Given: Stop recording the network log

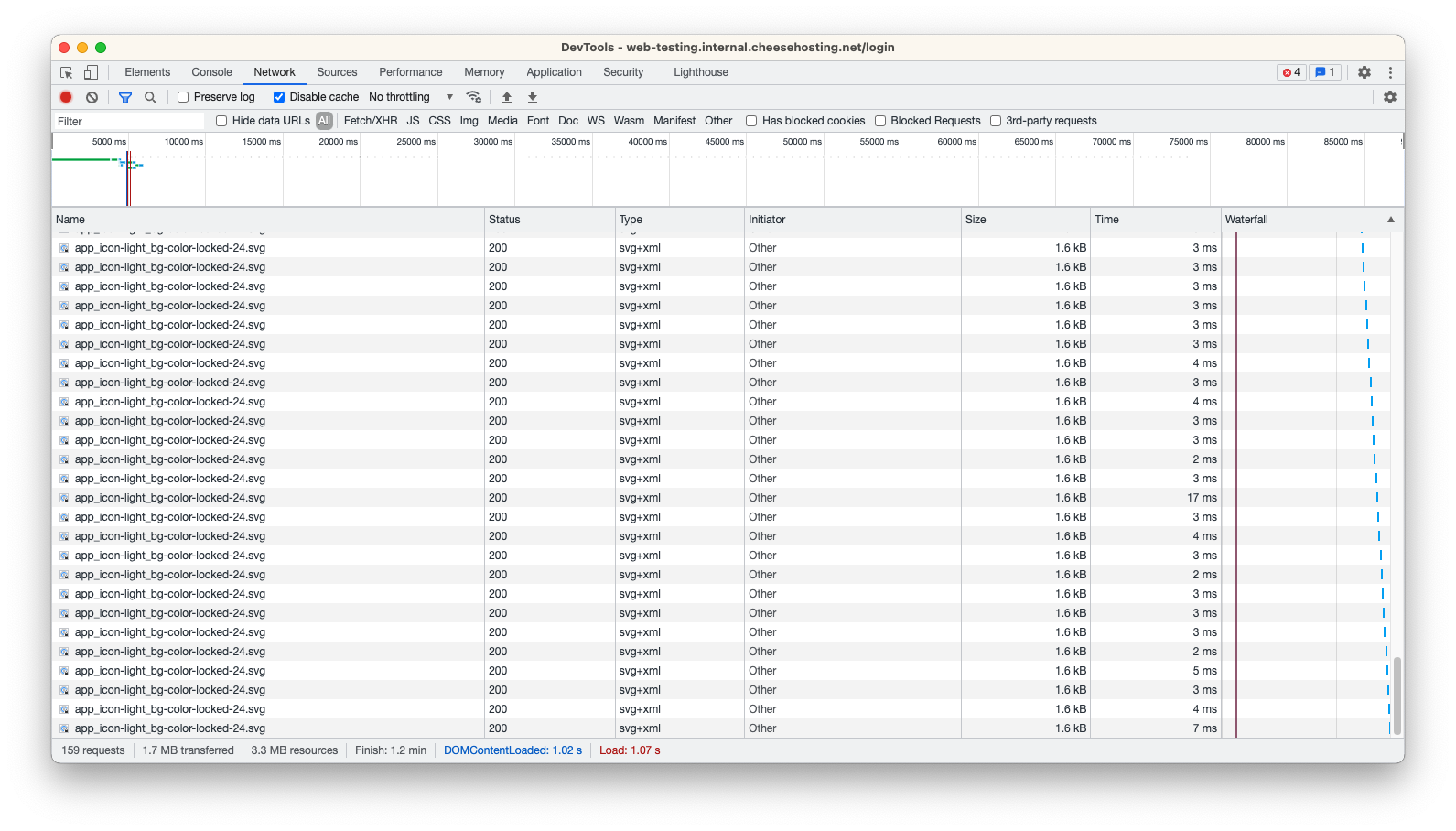Looking at the screenshot, I should [66, 97].
